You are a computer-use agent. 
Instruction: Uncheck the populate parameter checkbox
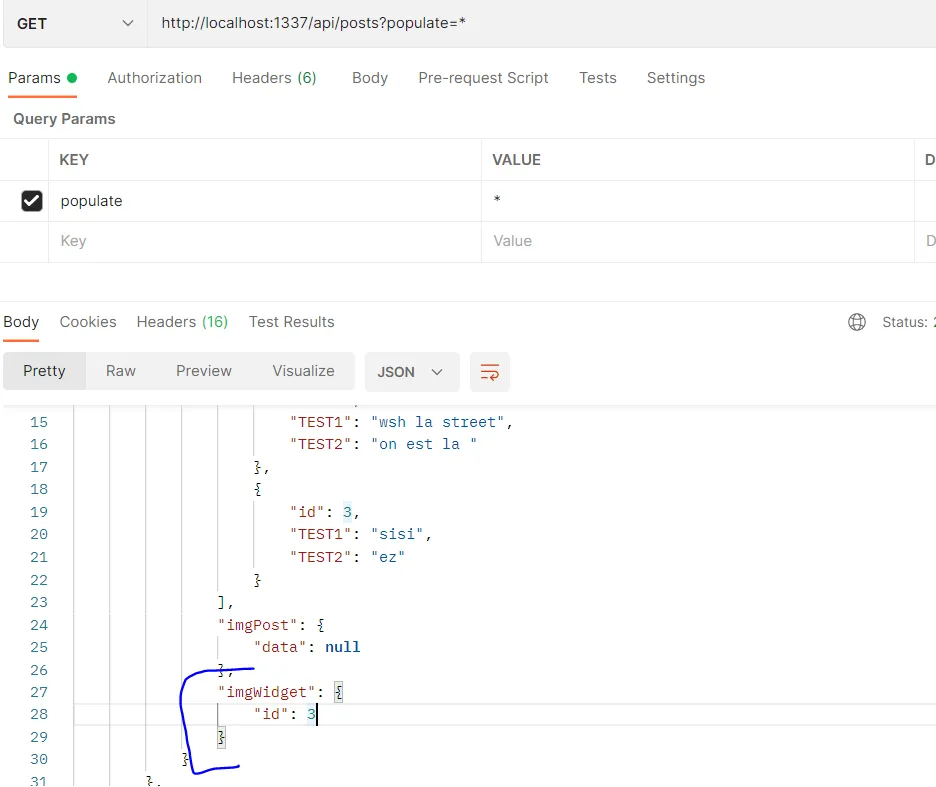(32, 201)
